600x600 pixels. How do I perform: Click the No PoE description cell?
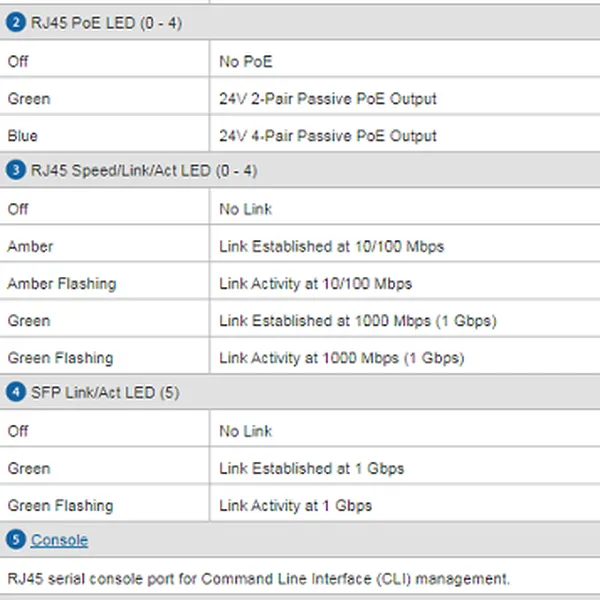point(245,62)
